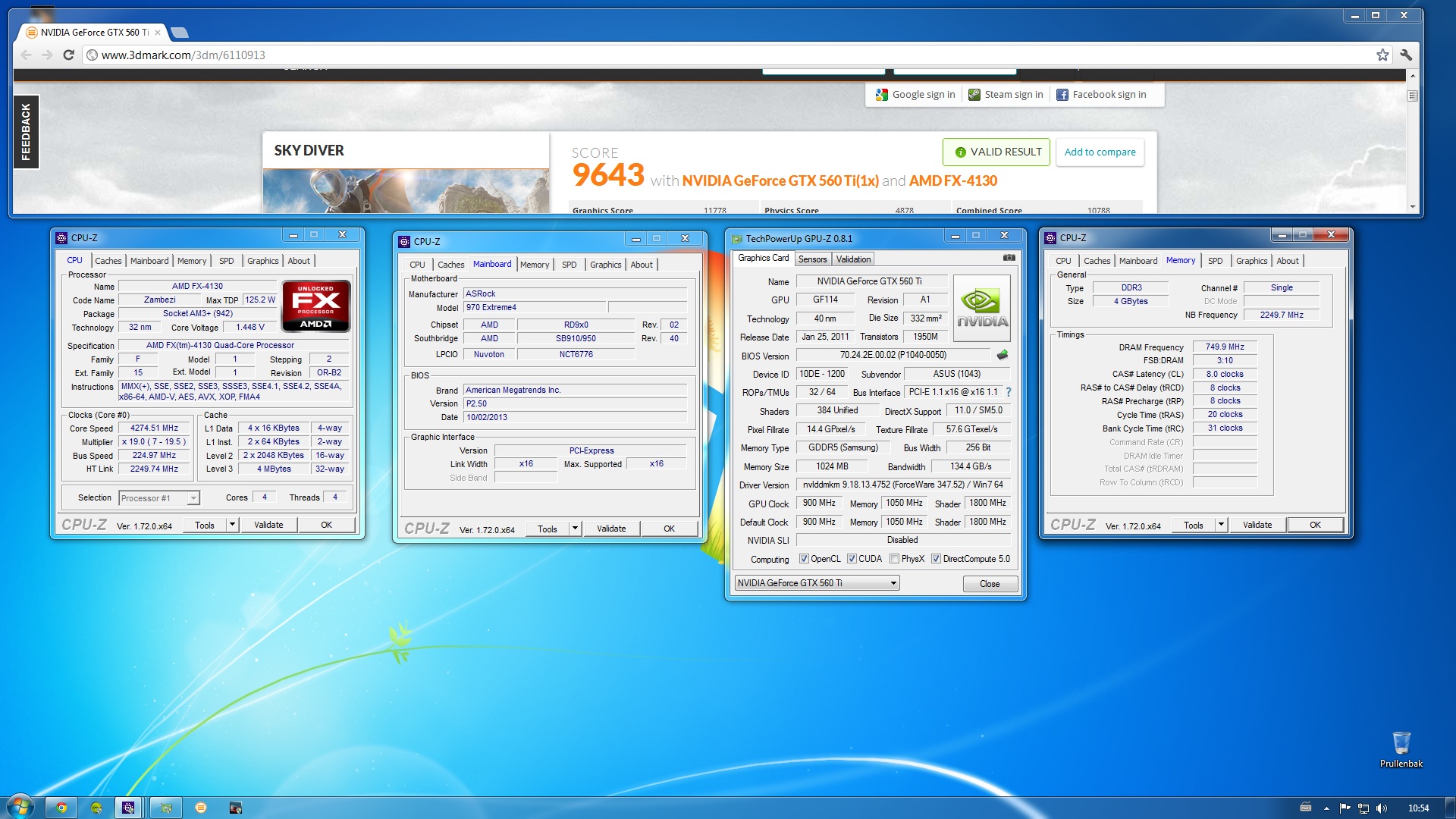The height and width of the screenshot is (819, 1456).
Task: Toggle the PhysX checkbox in GPU-Z
Action: [894, 559]
